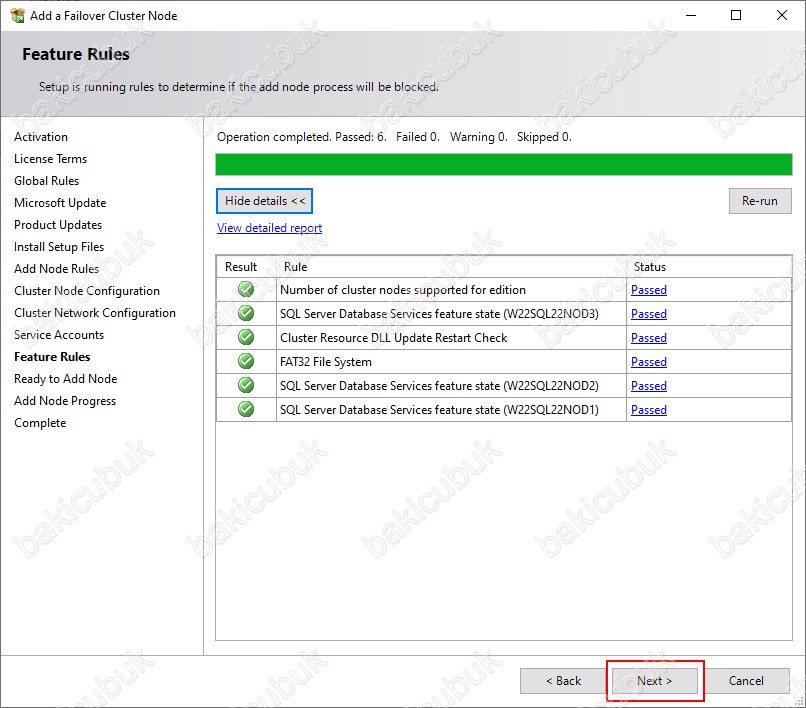
Task: Select Complete step in the sidebar
Action: [40, 423]
